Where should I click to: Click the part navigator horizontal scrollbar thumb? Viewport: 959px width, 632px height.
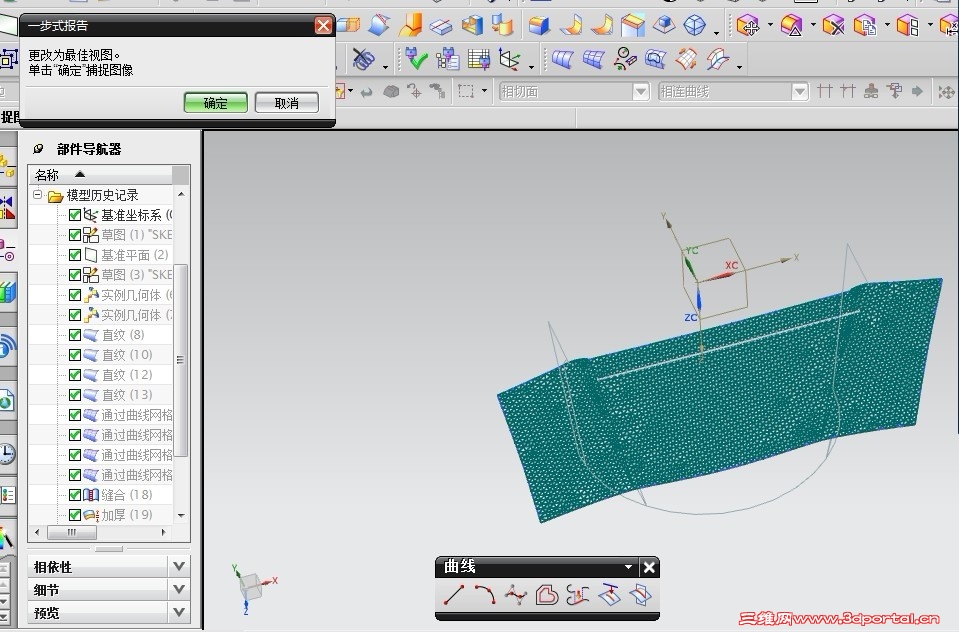tap(72, 532)
